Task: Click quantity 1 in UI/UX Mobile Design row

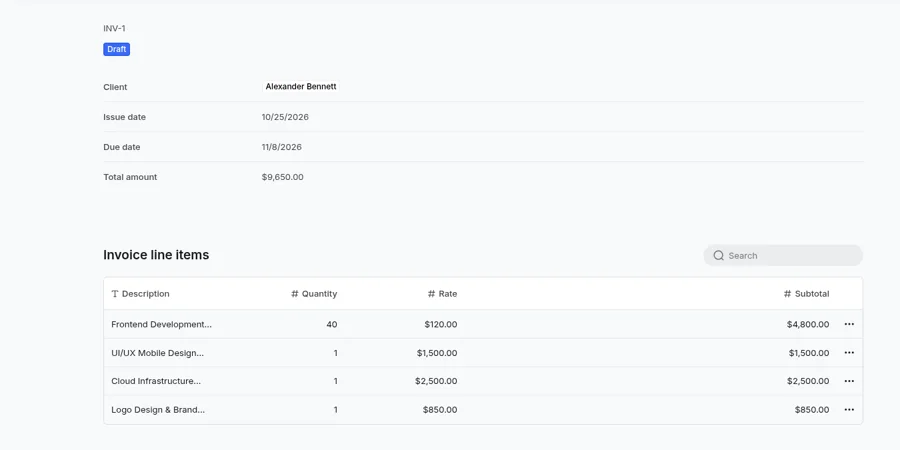Action: pyautogui.click(x=336, y=353)
